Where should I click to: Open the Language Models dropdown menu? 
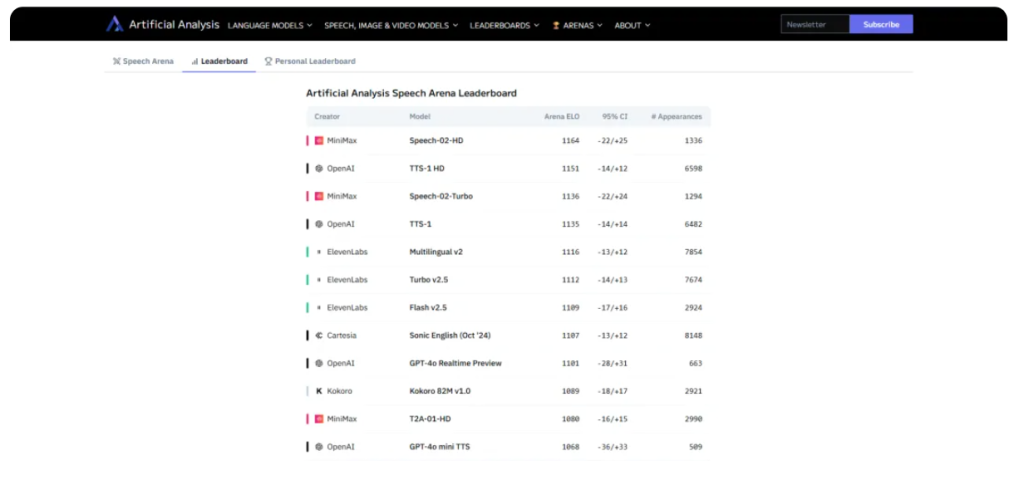pyautogui.click(x=270, y=25)
